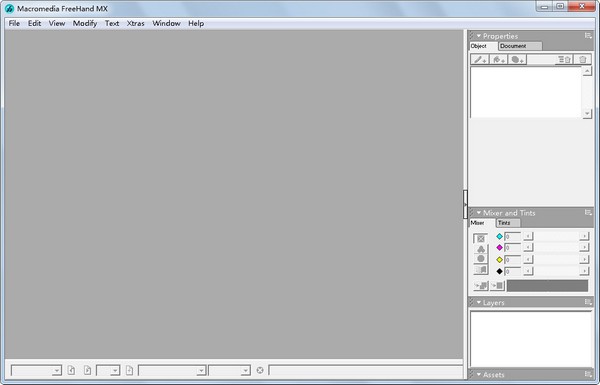Image resolution: width=600 pixels, height=385 pixels.
Task: Click the gray mixed color preview swatch
Action: point(547,285)
